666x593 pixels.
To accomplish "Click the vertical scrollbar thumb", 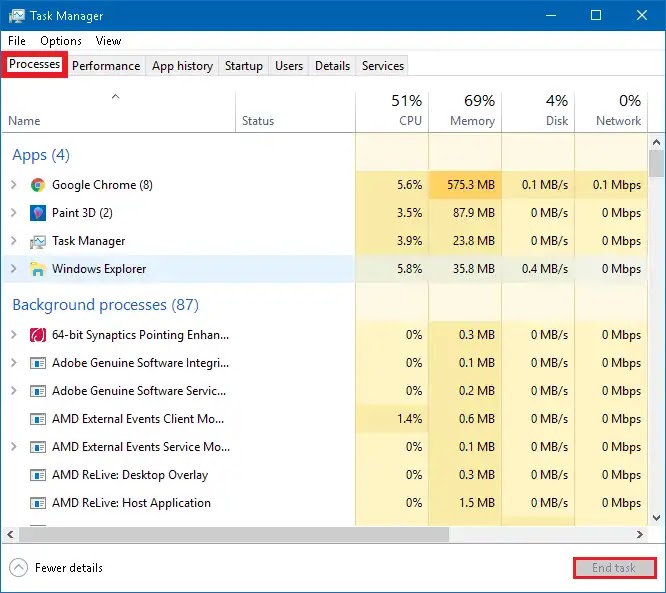I will tap(656, 163).
